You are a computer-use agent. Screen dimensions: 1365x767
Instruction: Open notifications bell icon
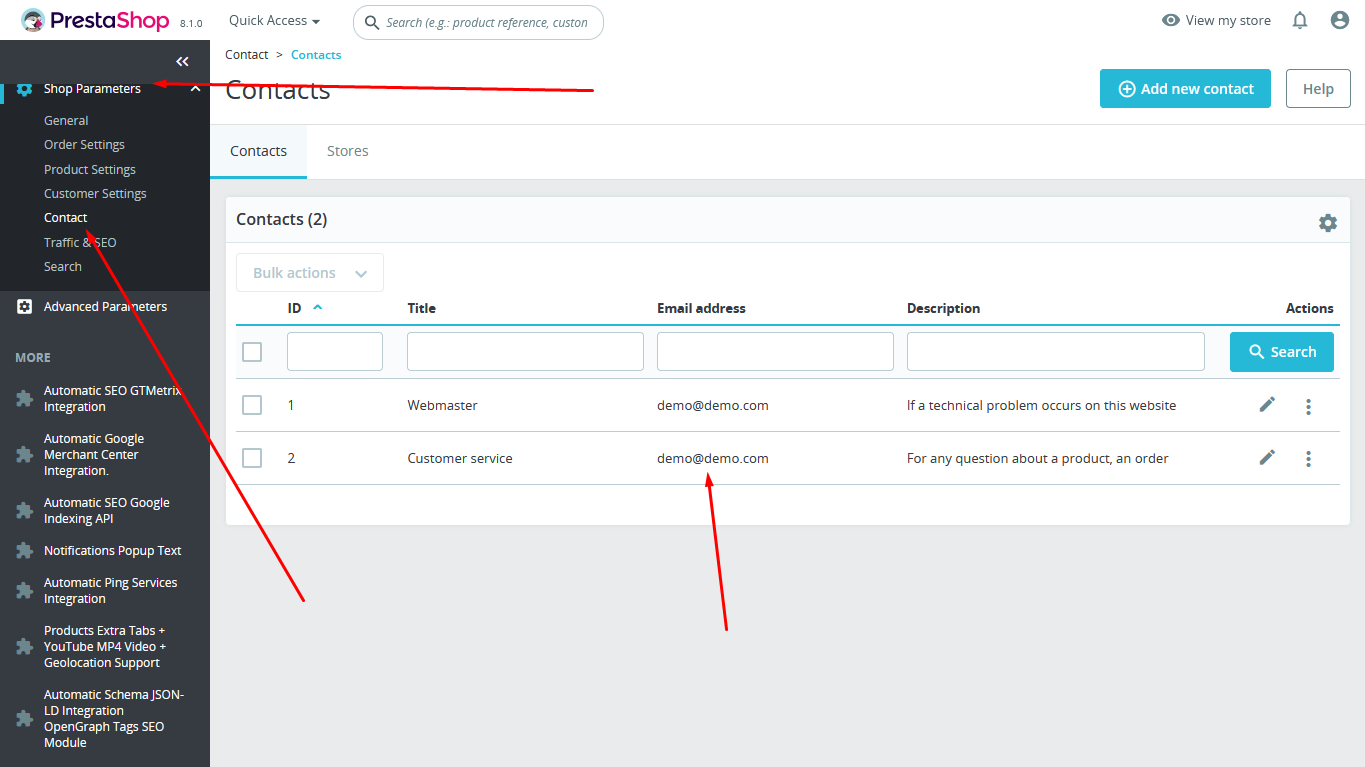click(1300, 20)
